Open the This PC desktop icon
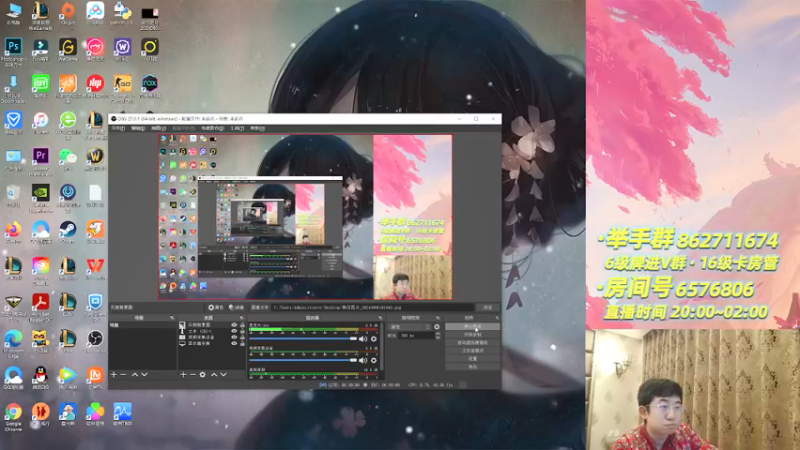 pyautogui.click(x=13, y=11)
